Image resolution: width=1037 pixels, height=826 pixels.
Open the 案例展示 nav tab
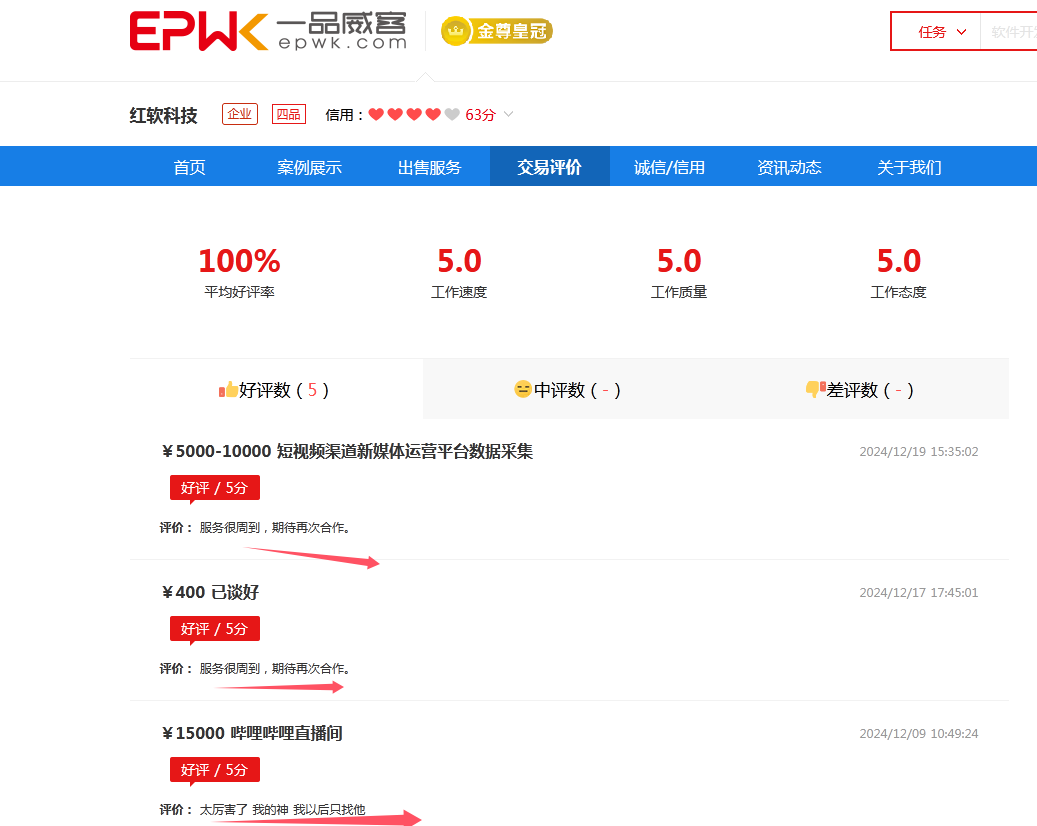[309, 167]
